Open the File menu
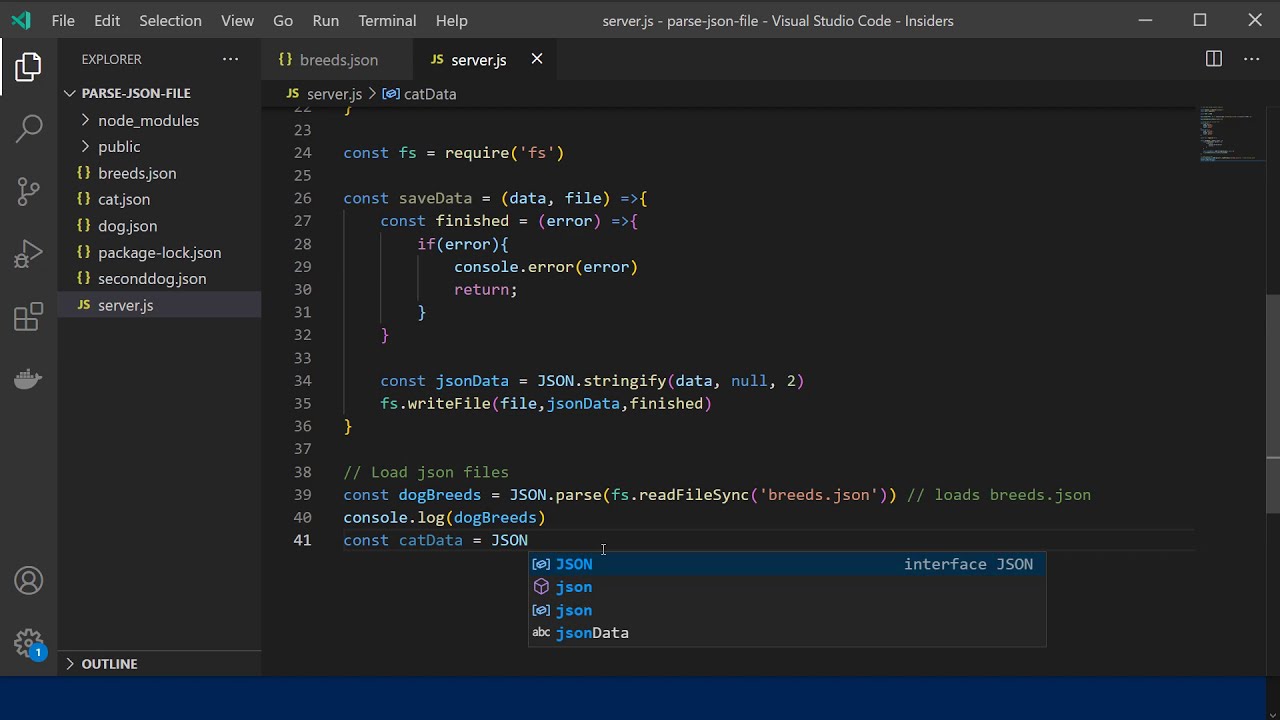Viewport: 1280px width, 720px height. click(x=63, y=20)
